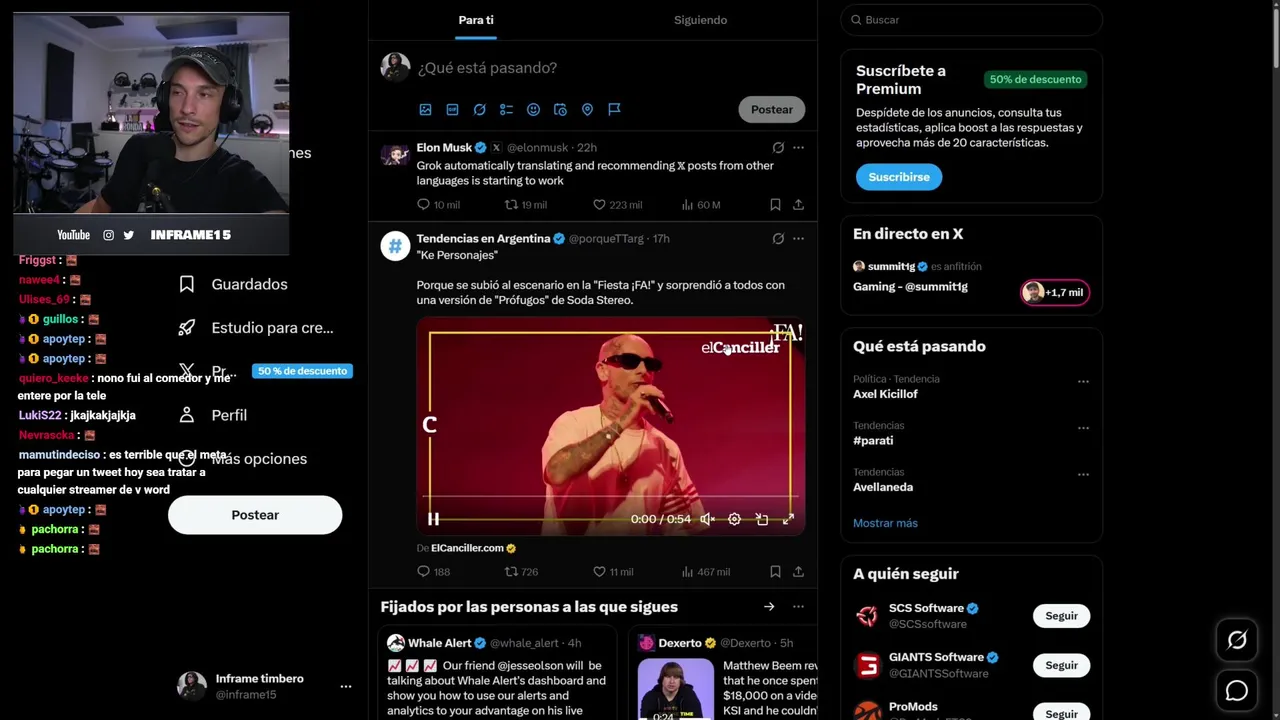The image size is (1280, 720).
Task: Open the ElCanciller.com source link
Action: (x=467, y=548)
